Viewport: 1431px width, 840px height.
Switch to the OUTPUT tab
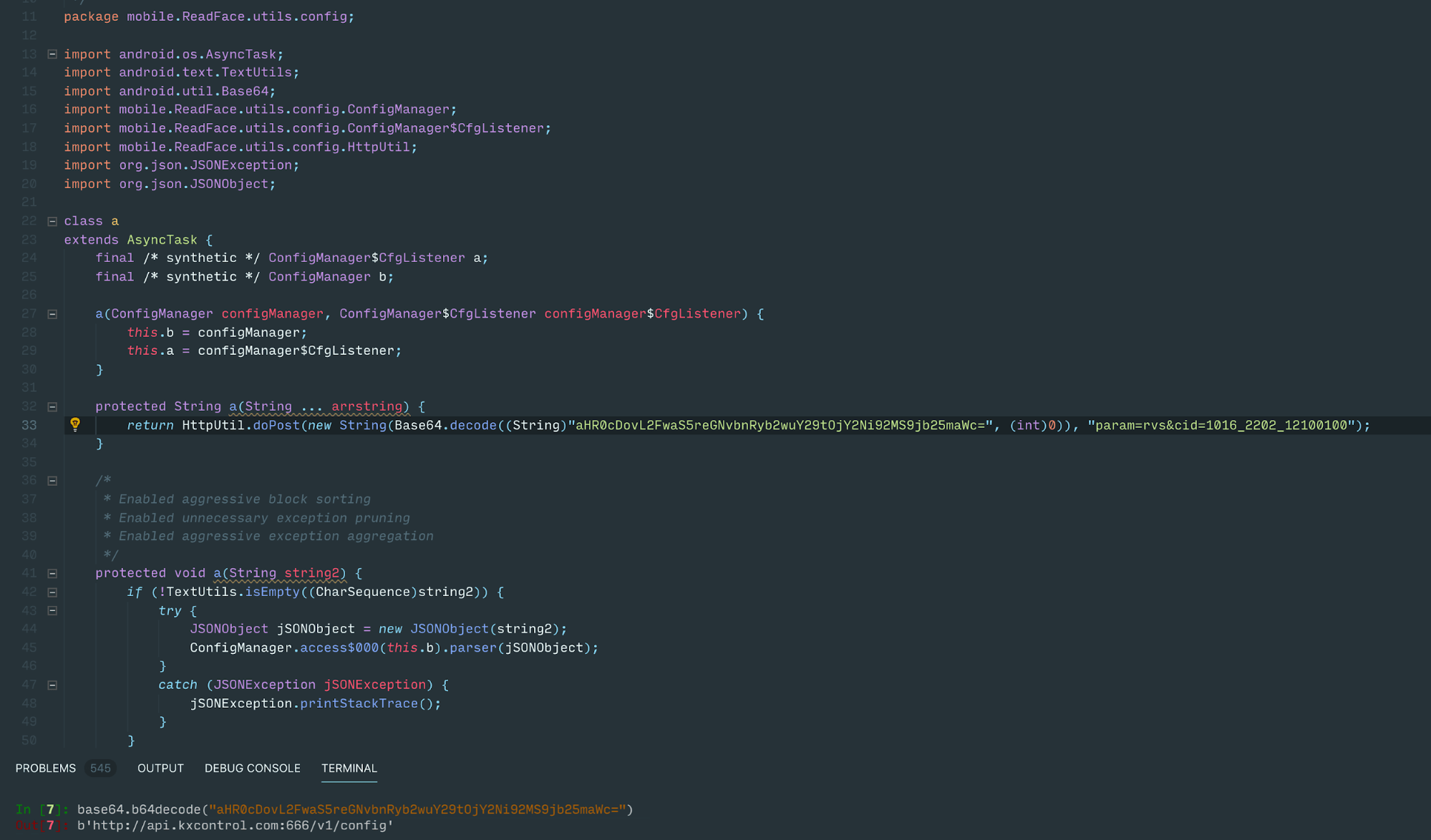tap(160, 768)
